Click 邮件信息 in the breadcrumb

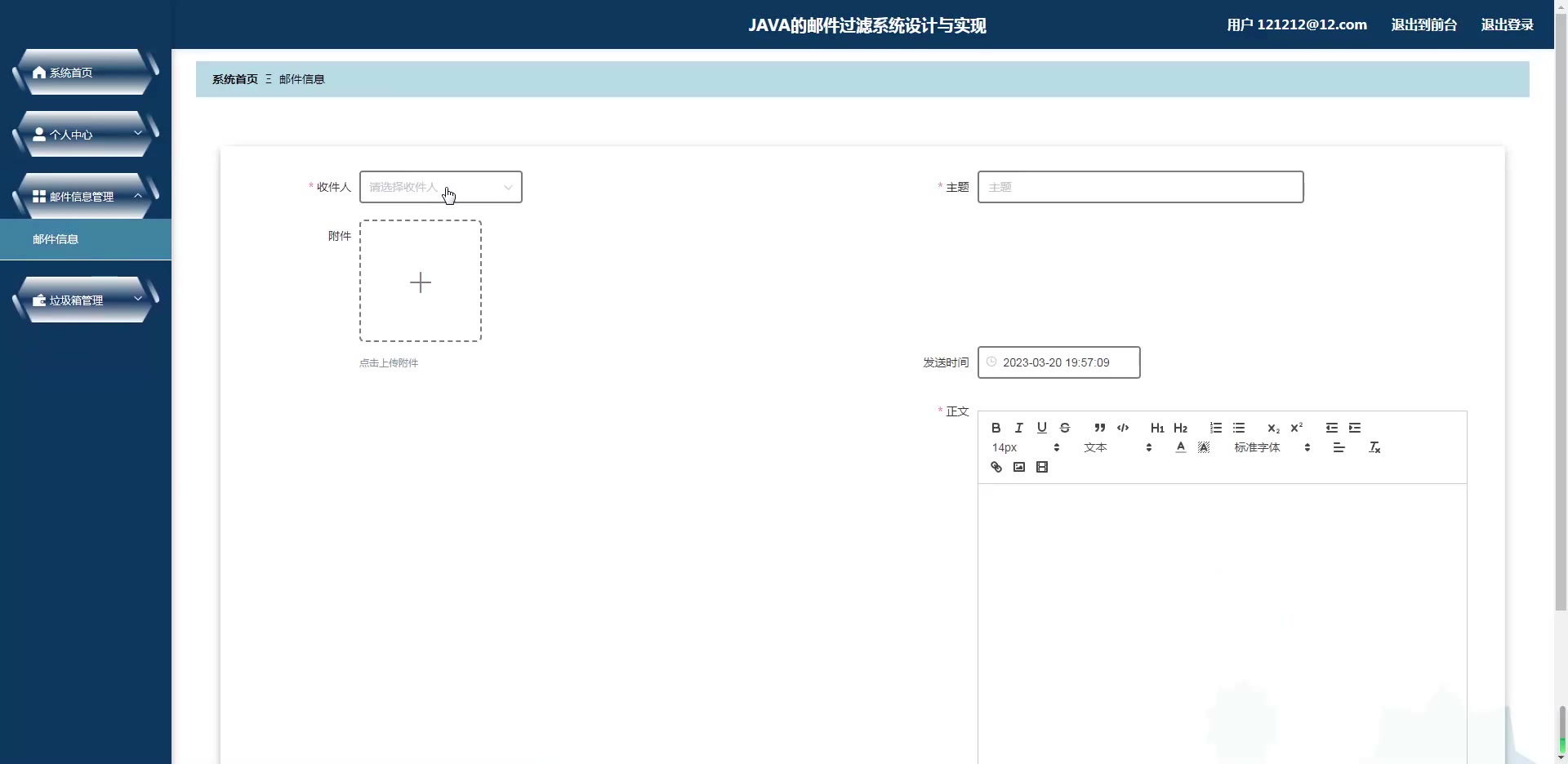point(302,79)
